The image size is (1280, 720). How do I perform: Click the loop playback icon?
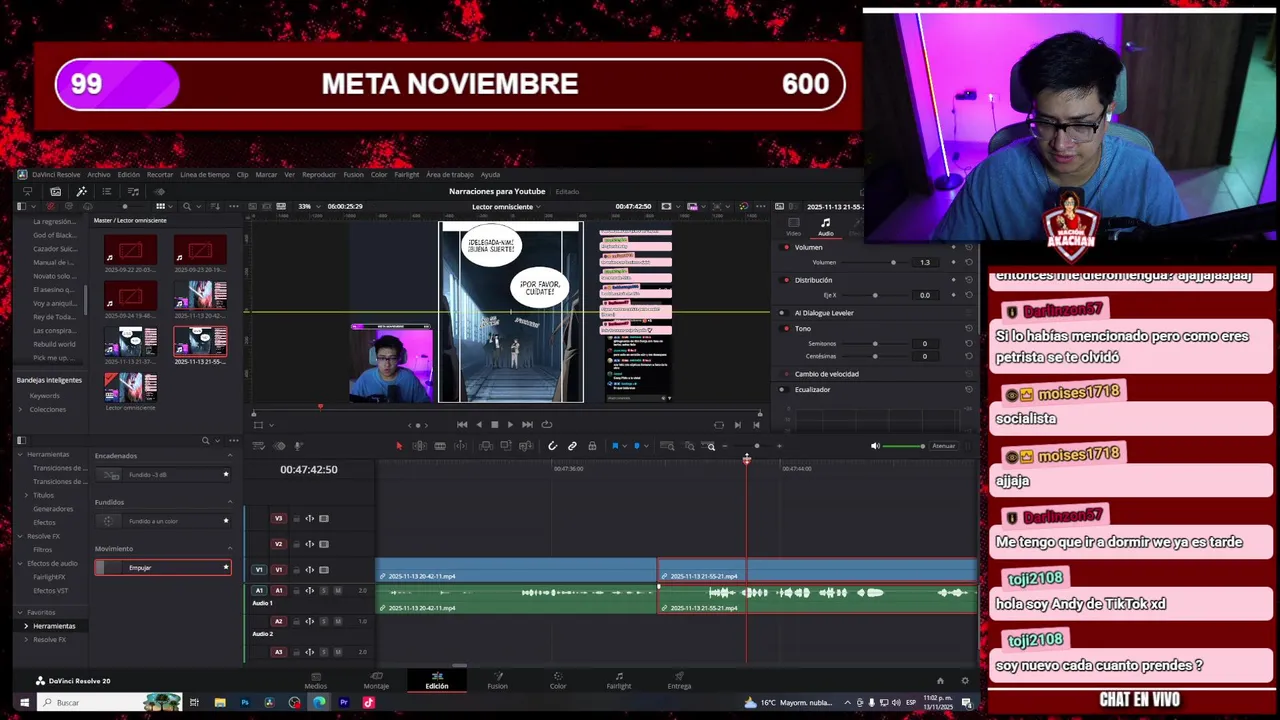(546, 424)
